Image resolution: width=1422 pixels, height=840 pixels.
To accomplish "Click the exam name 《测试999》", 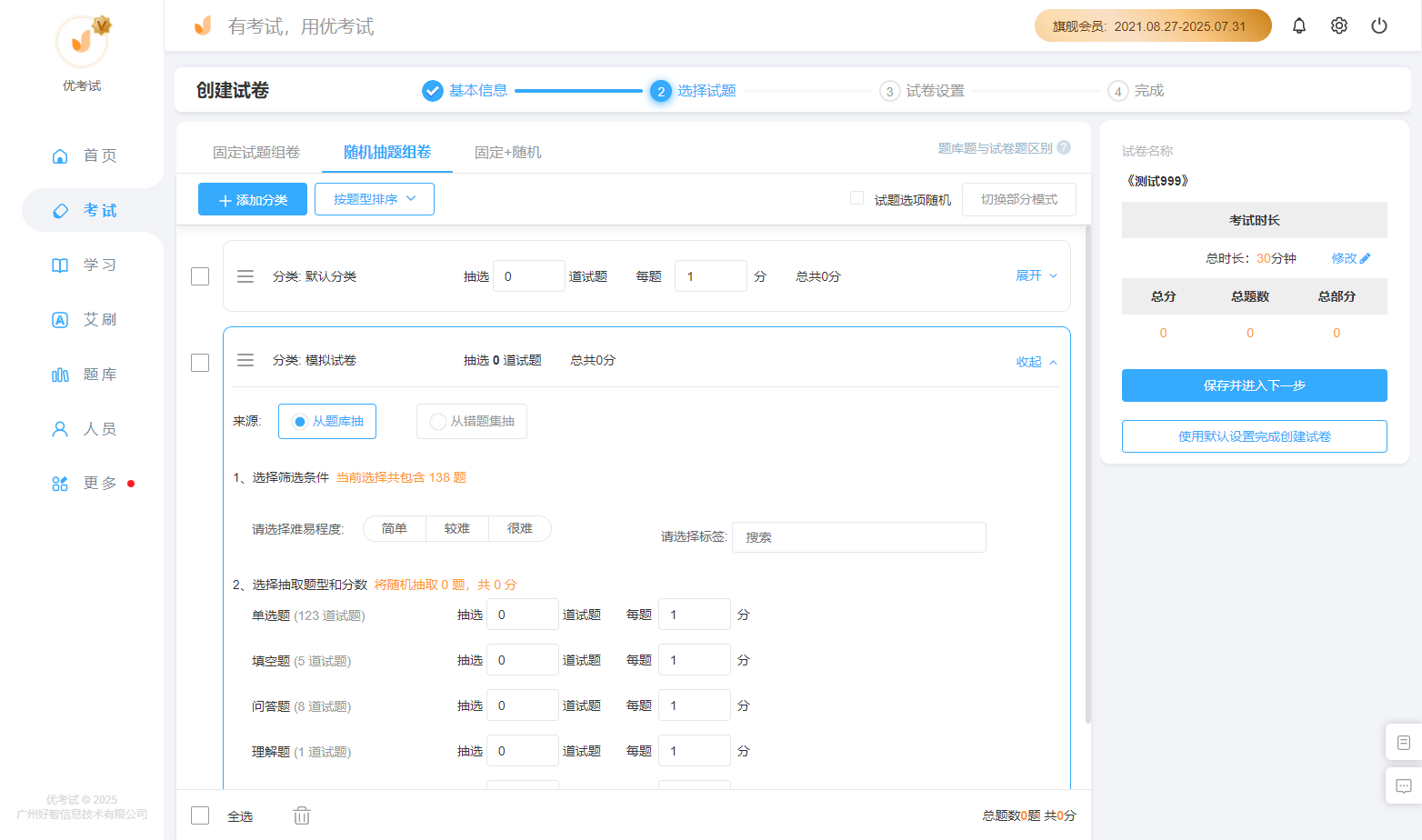I will pyautogui.click(x=1157, y=181).
